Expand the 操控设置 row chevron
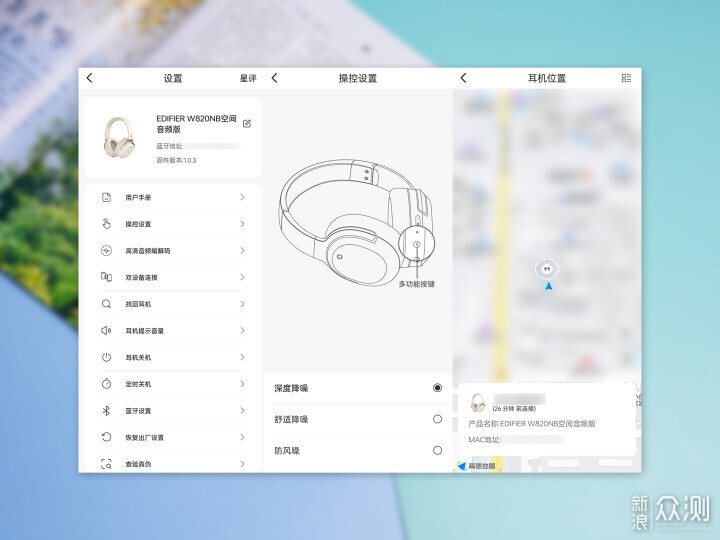This screenshot has height=540, width=720. click(242, 224)
